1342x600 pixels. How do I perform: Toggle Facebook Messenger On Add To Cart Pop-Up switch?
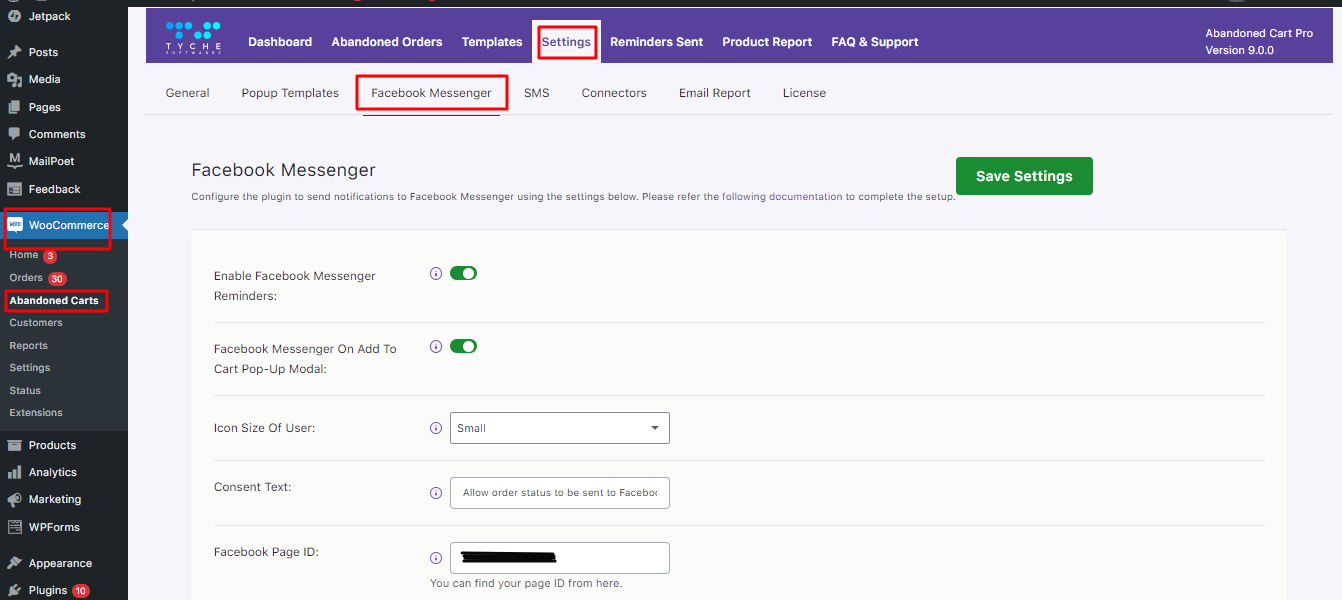coord(463,346)
